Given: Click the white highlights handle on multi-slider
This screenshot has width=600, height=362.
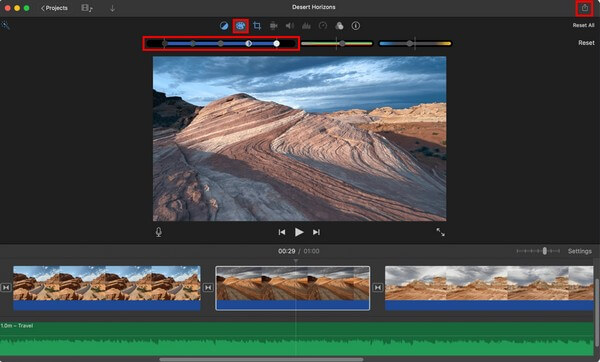Looking at the screenshot, I should pos(276,44).
